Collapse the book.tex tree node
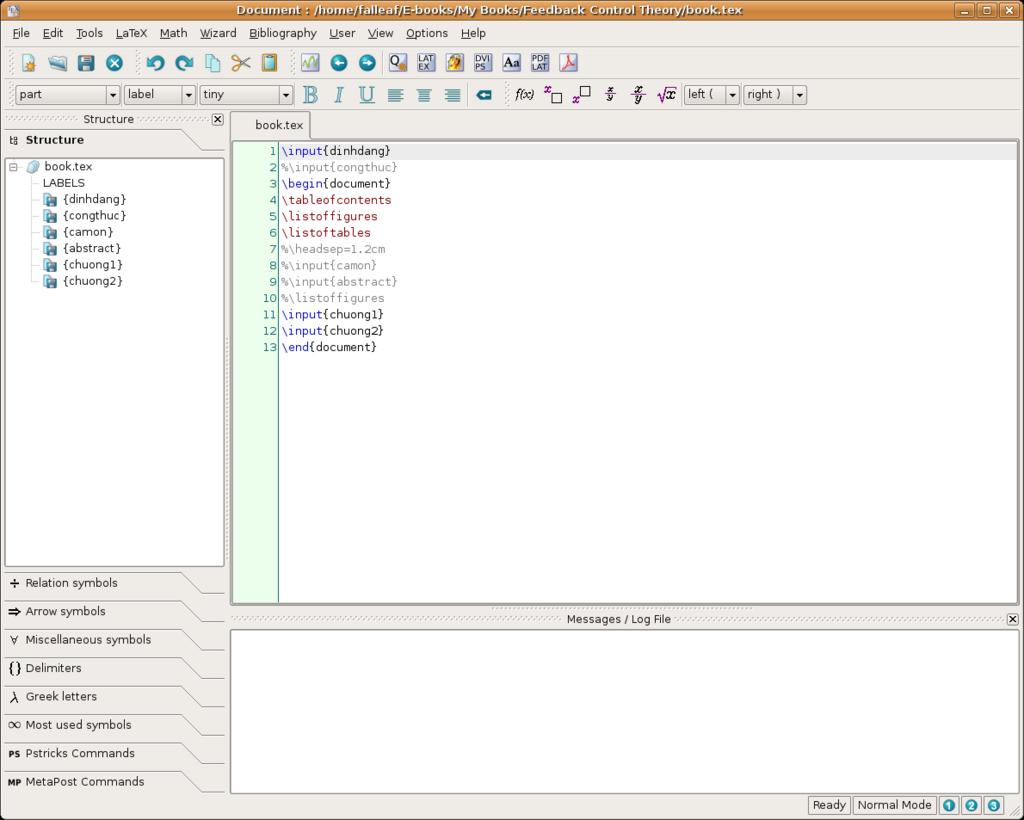Screen dimensions: 1024x820 tap(14, 167)
